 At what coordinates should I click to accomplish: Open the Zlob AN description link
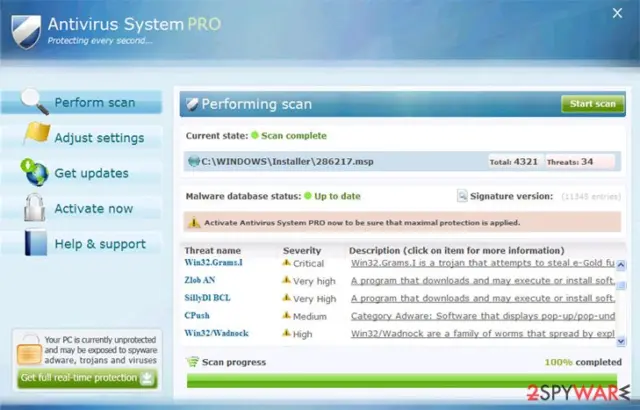tap(482, 281)
